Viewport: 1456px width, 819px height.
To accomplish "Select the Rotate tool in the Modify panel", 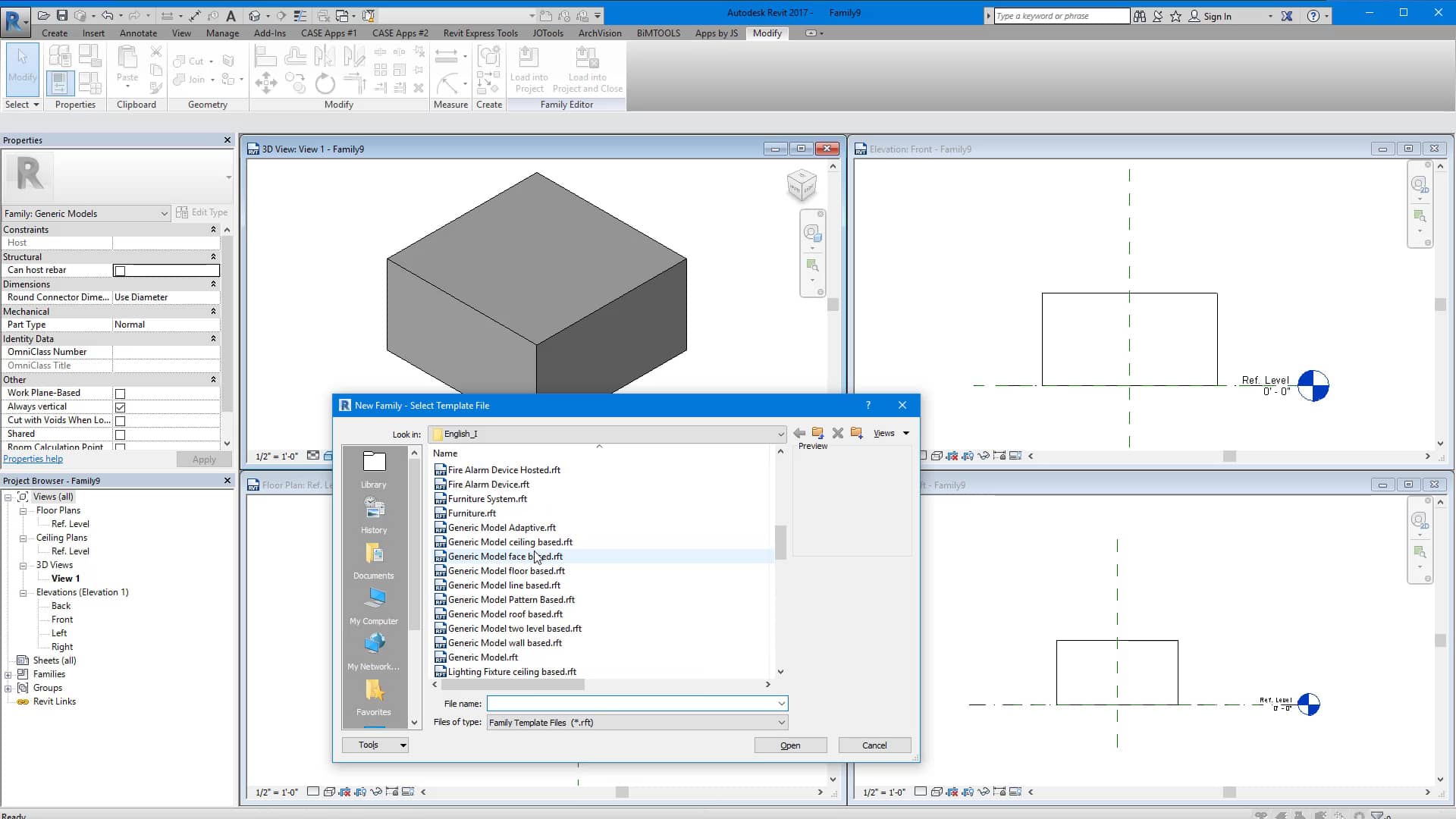I will [325, 83].
